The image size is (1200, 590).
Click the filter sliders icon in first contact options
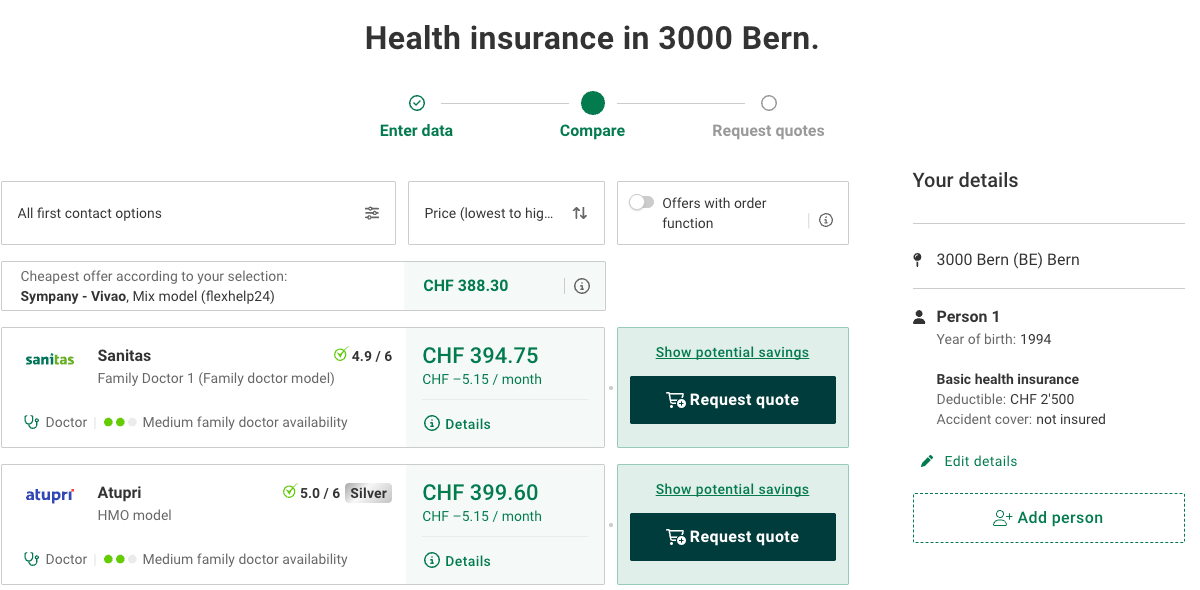pos(372,213)
